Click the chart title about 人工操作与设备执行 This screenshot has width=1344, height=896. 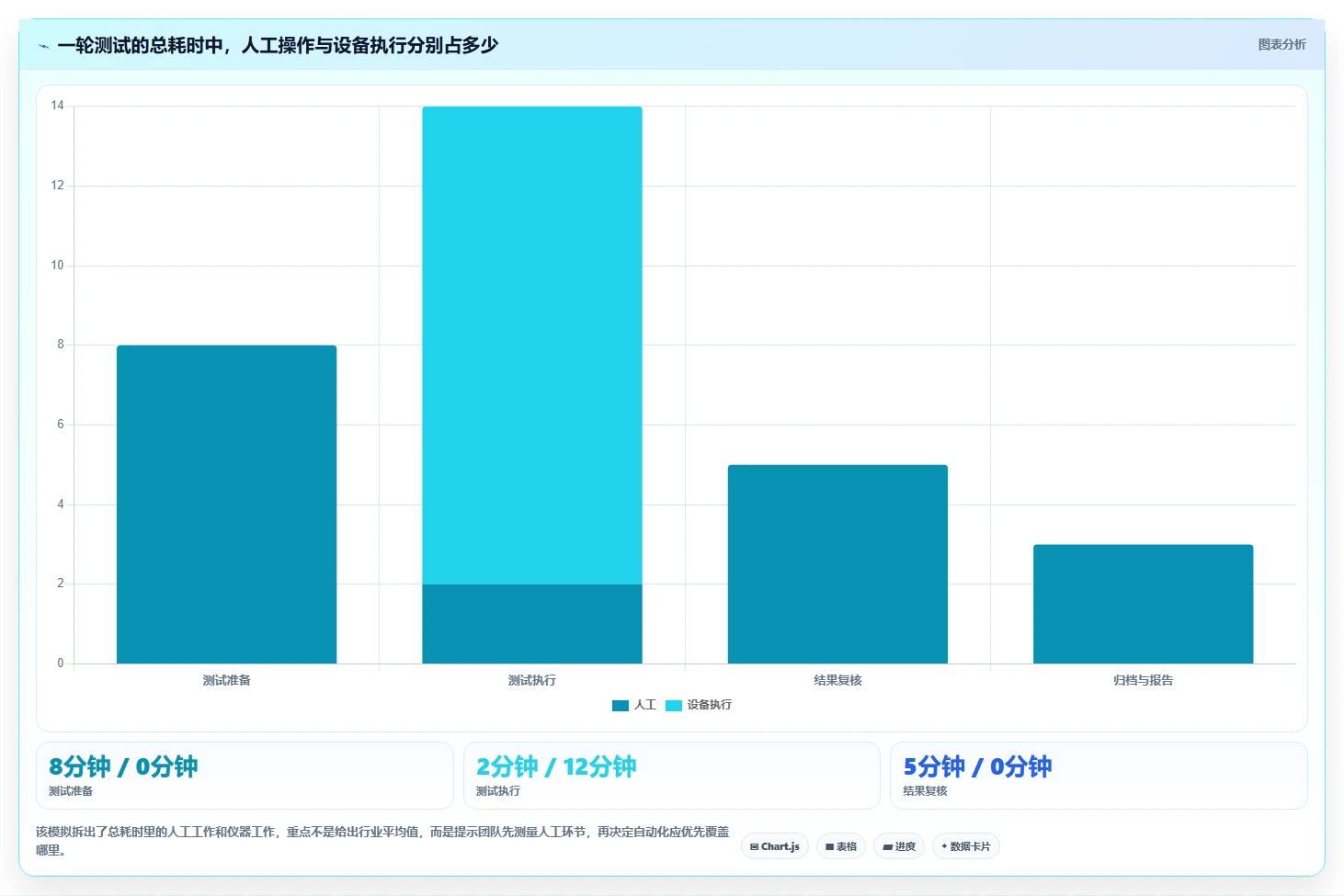(x=278, y=45)
